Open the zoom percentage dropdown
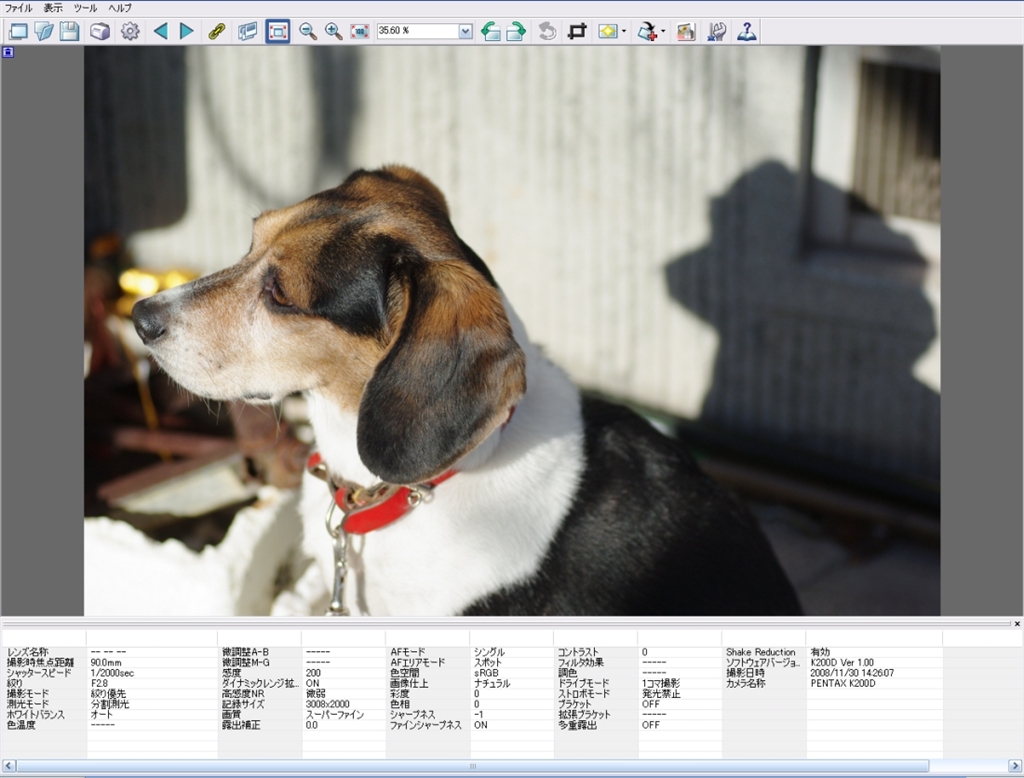This screenshot has width=1024, height=778. tap(465, 31)
